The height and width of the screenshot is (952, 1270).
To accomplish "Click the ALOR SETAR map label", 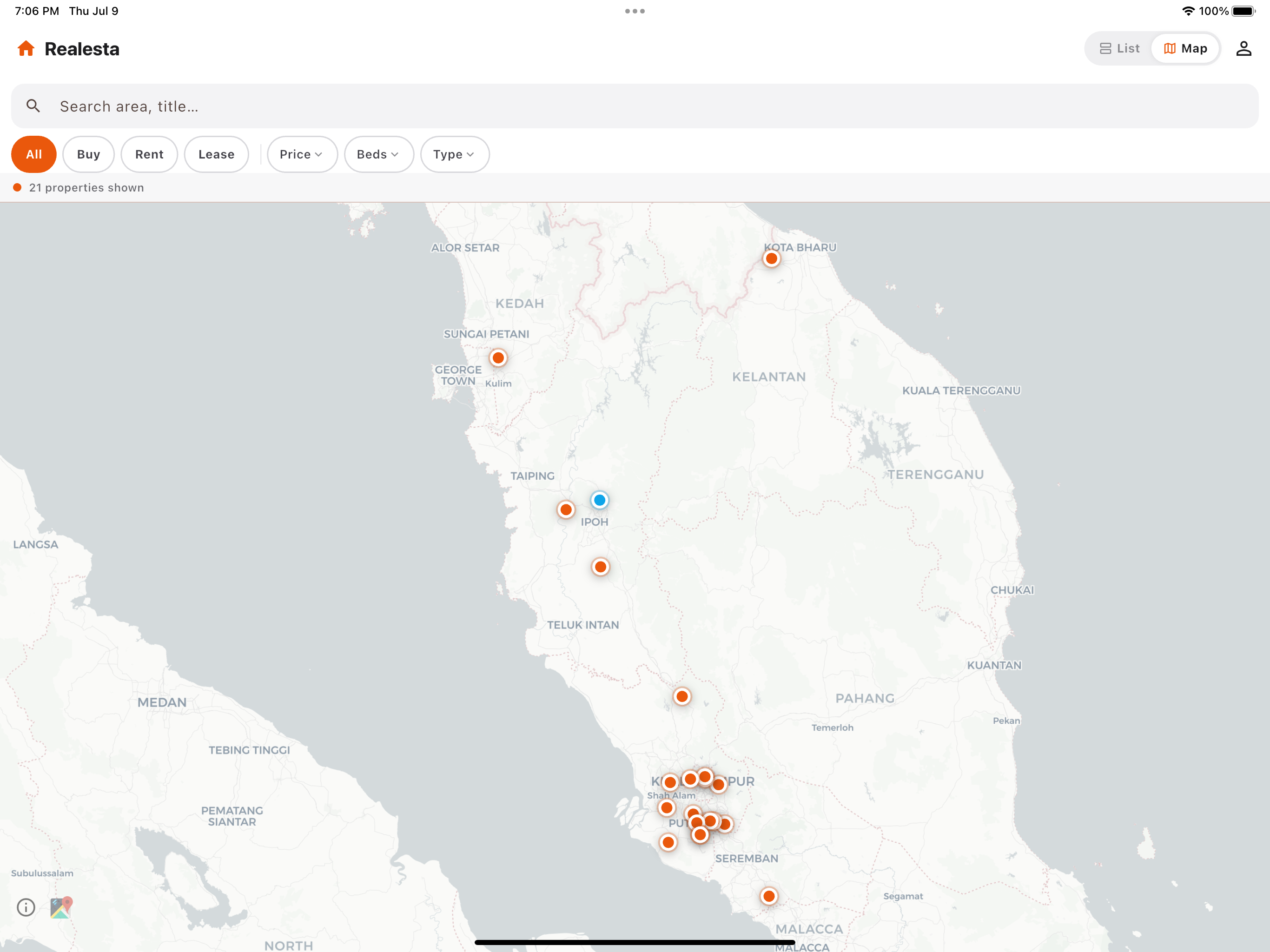I will coord(465,248).
